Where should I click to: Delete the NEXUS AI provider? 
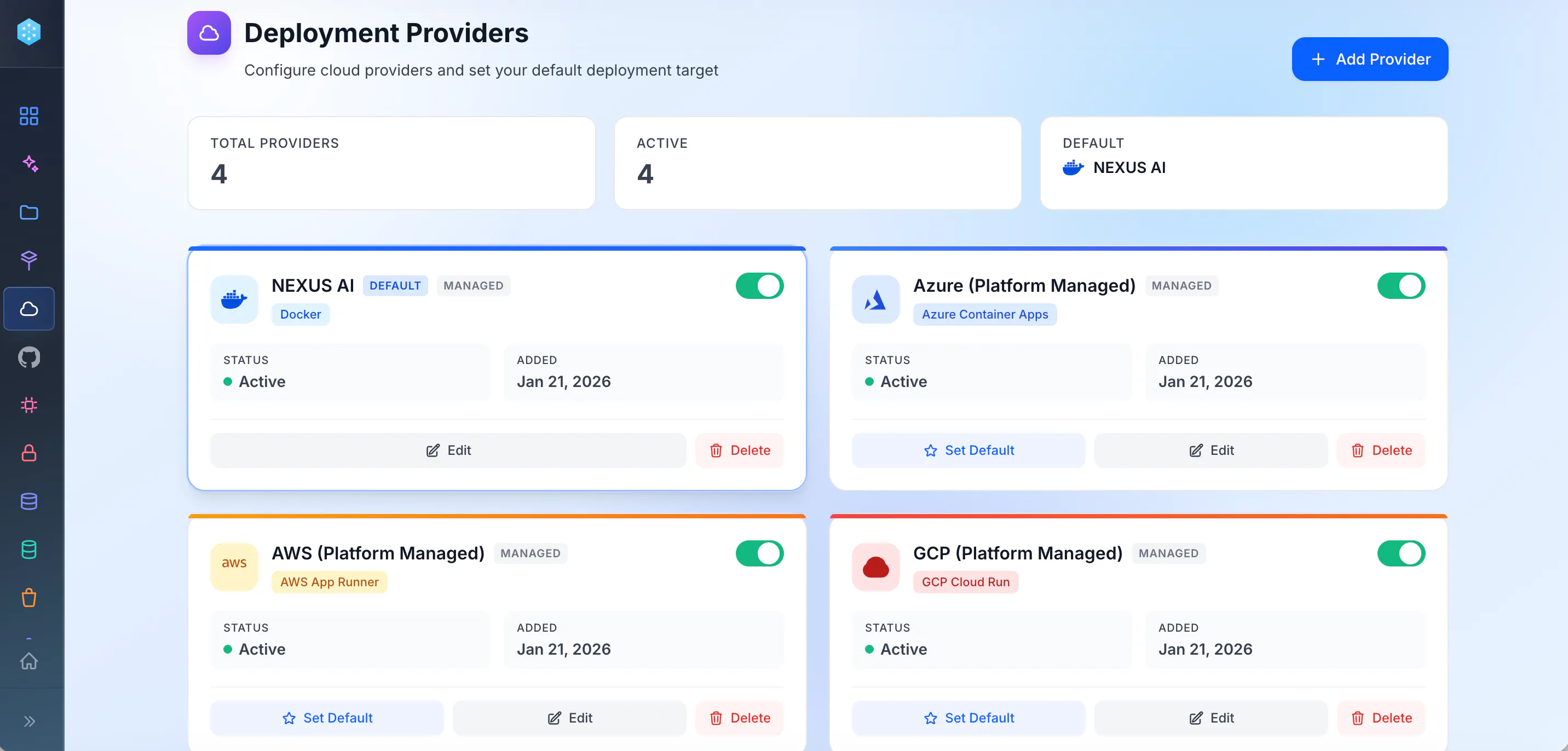(x=740, y=450)
